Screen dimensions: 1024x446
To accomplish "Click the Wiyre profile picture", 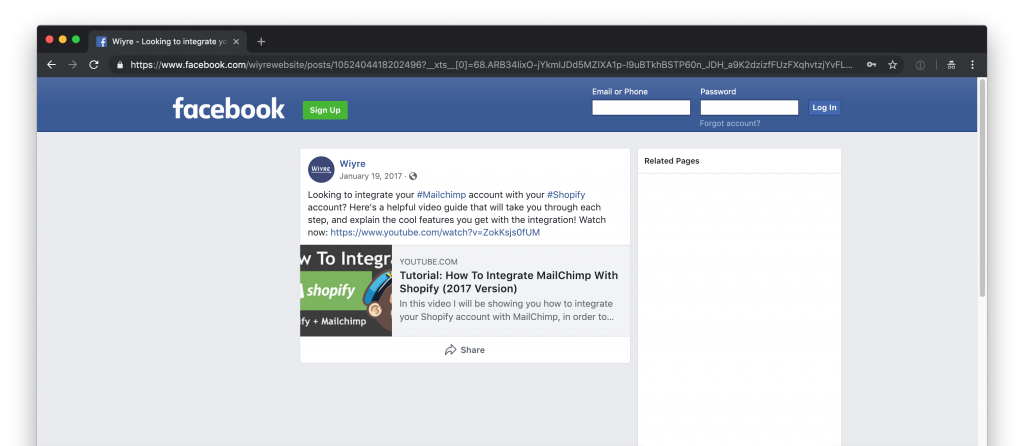I will tap(321, 169).
